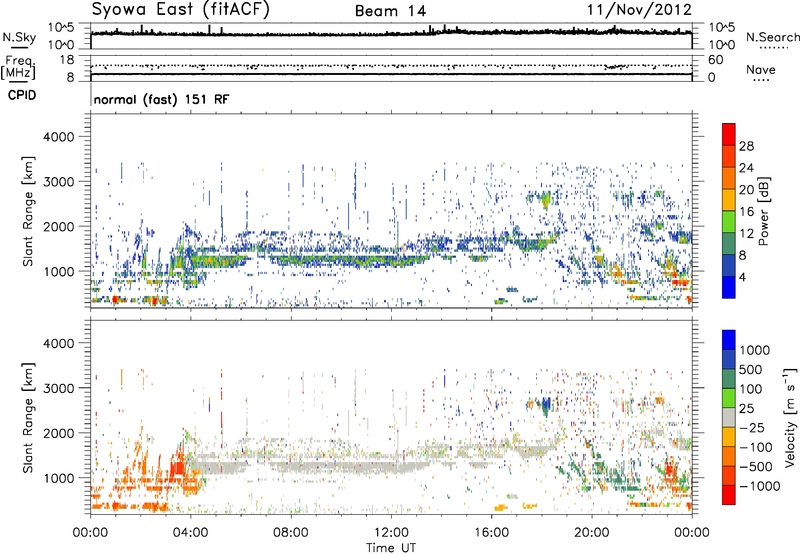Click 'normal (fast) 151 RF' text
Screen dimensions: 800x554
coord(161,99)
